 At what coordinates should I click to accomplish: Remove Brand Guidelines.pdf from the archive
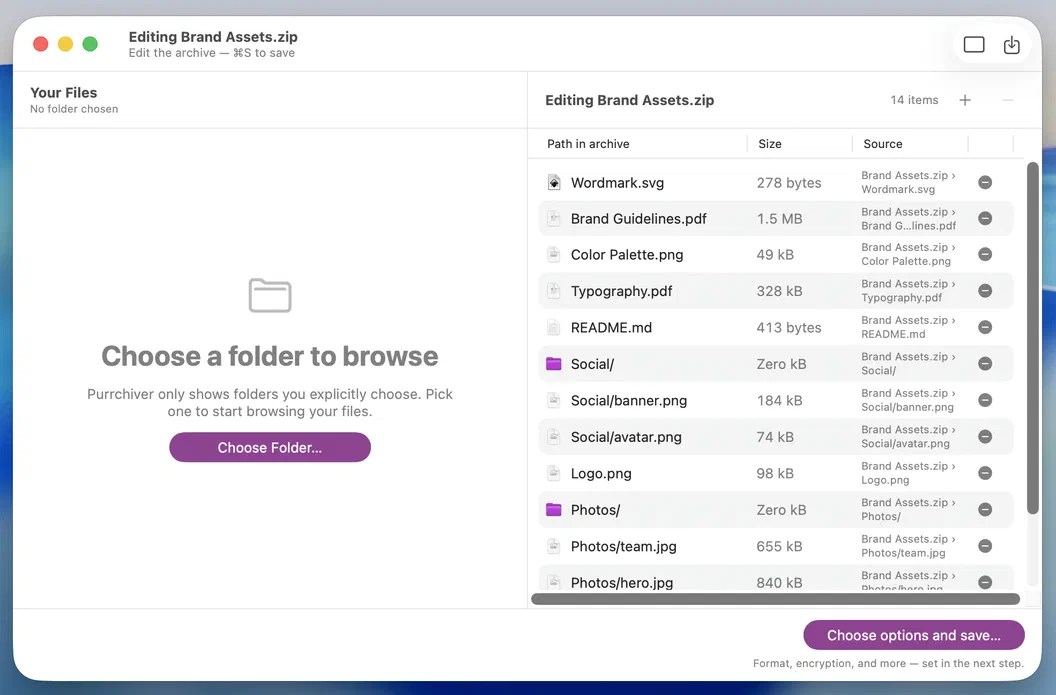point(985,218)
